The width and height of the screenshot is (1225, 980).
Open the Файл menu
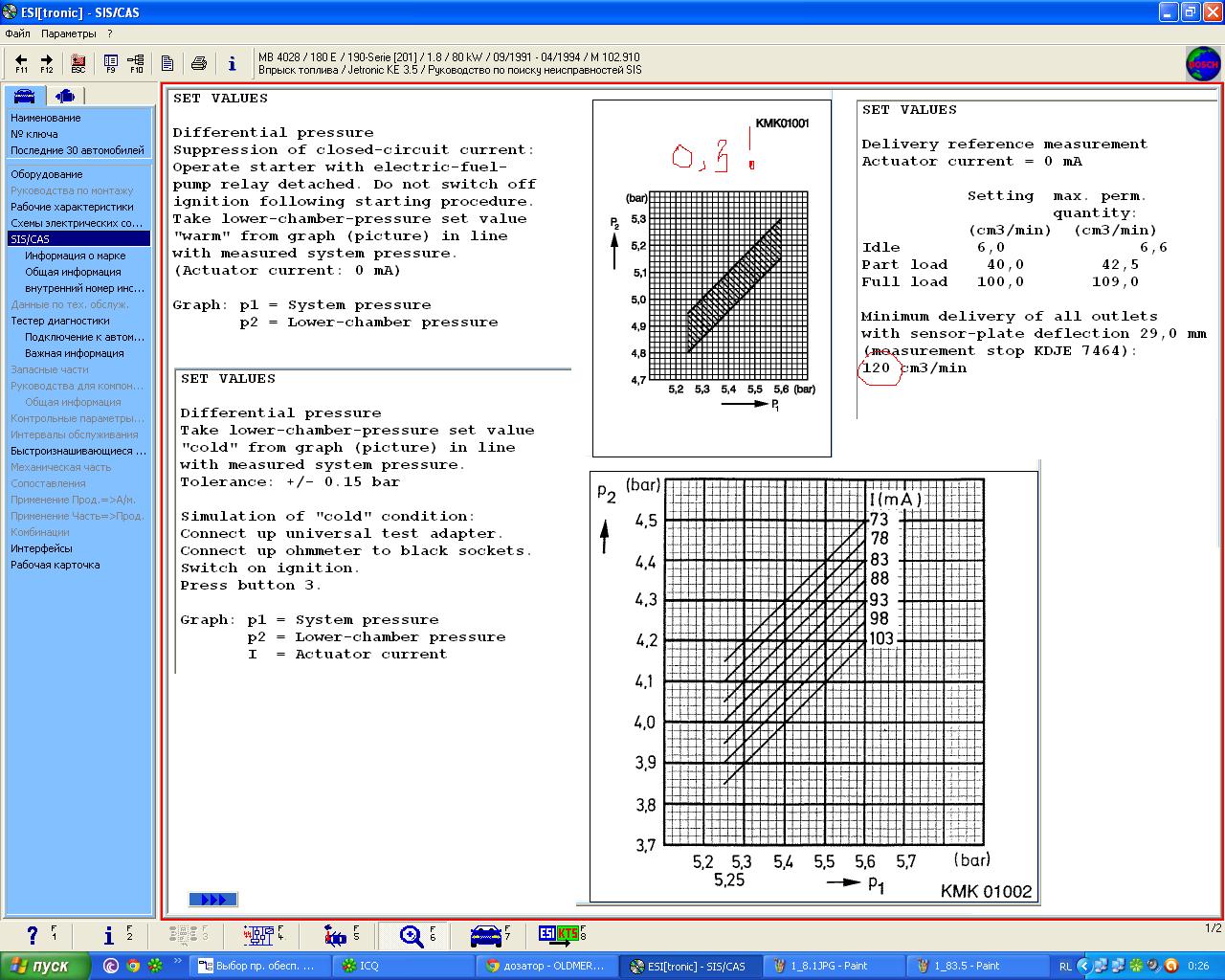tap(17, 33)
